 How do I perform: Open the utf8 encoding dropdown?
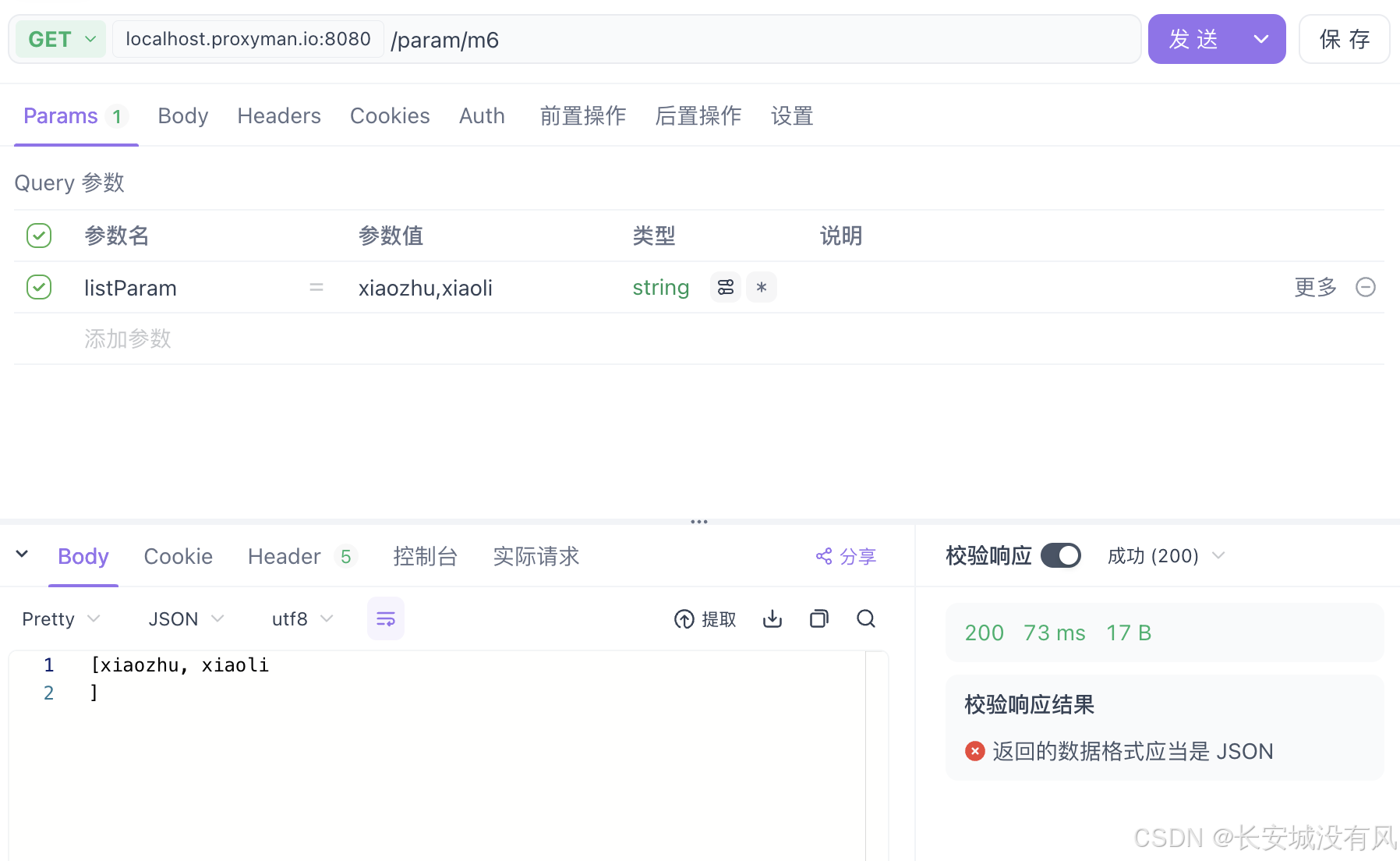(302, 619)
